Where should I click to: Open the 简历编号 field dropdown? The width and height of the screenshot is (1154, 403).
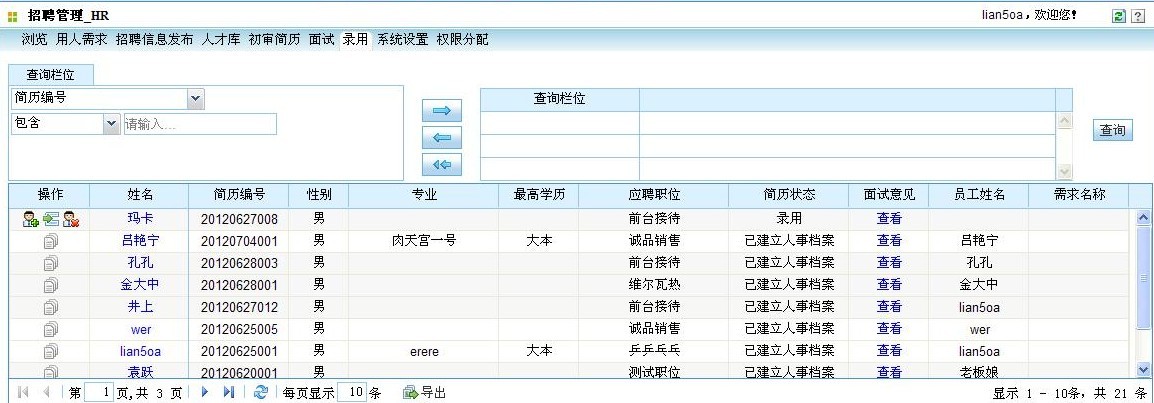tap(196, 98)
